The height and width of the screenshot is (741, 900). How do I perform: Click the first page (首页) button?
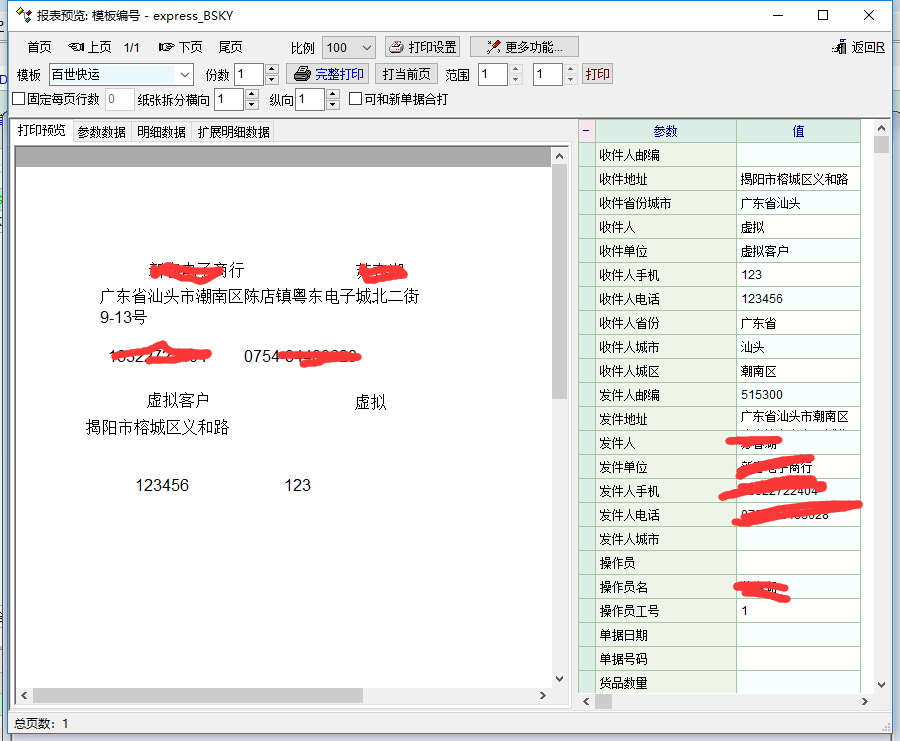pos(39,47)
